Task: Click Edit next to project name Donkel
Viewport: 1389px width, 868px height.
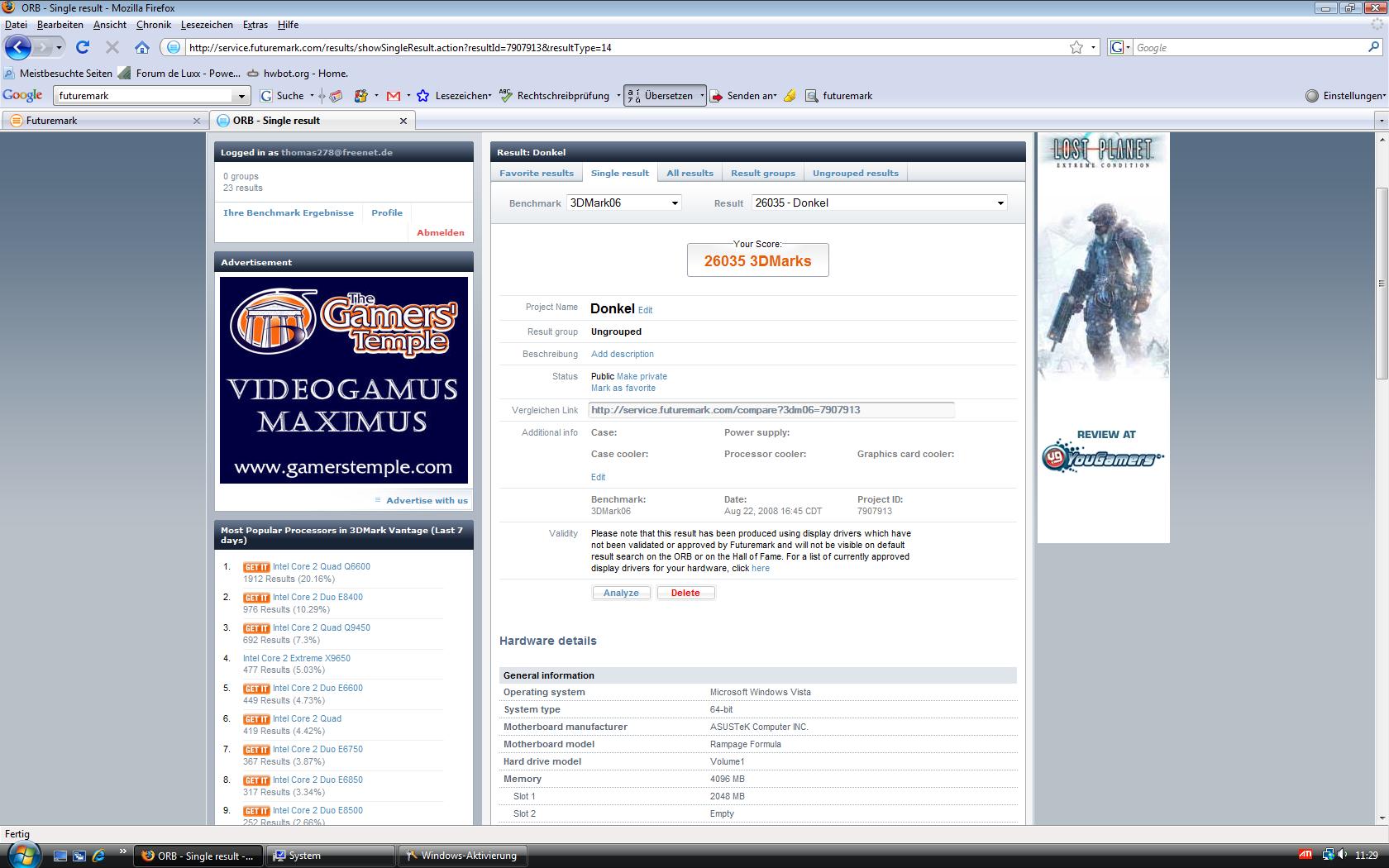Action: 645,310
